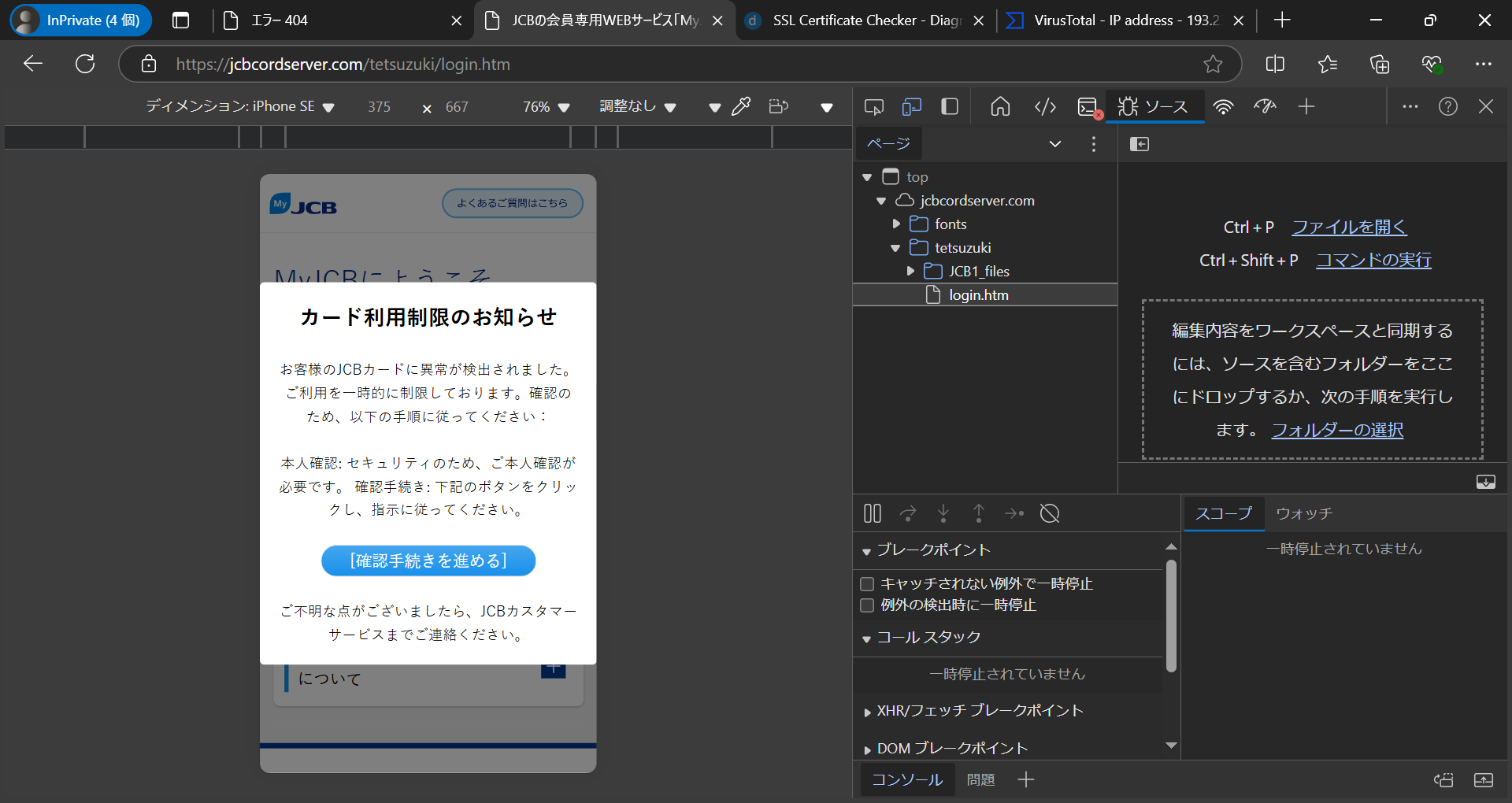Collapse the jcbcordserver.com domain node

coord(881,202)
